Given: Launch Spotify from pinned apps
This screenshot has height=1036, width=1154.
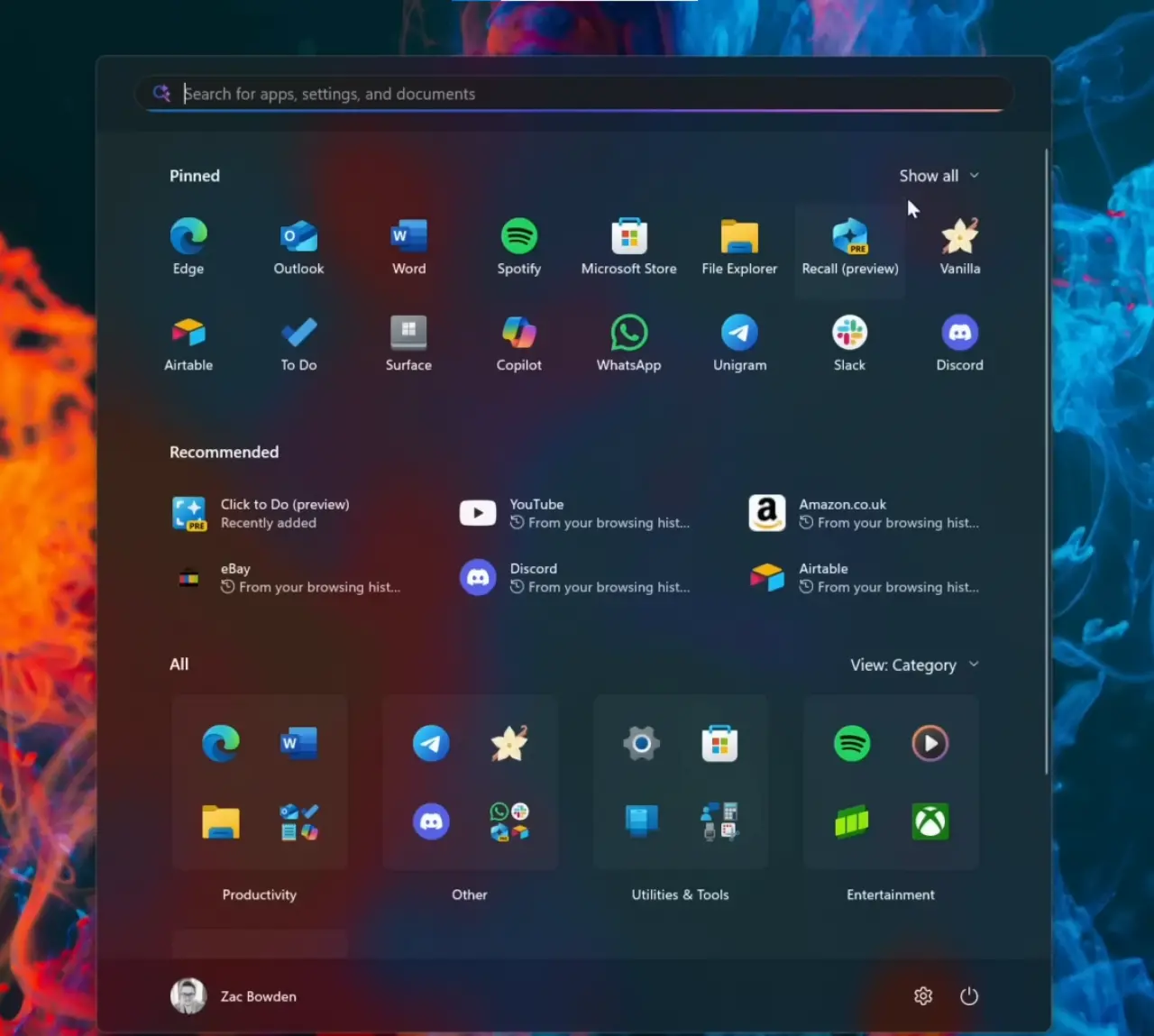Looking at the screenshot, I should click(x=518, y=246).
